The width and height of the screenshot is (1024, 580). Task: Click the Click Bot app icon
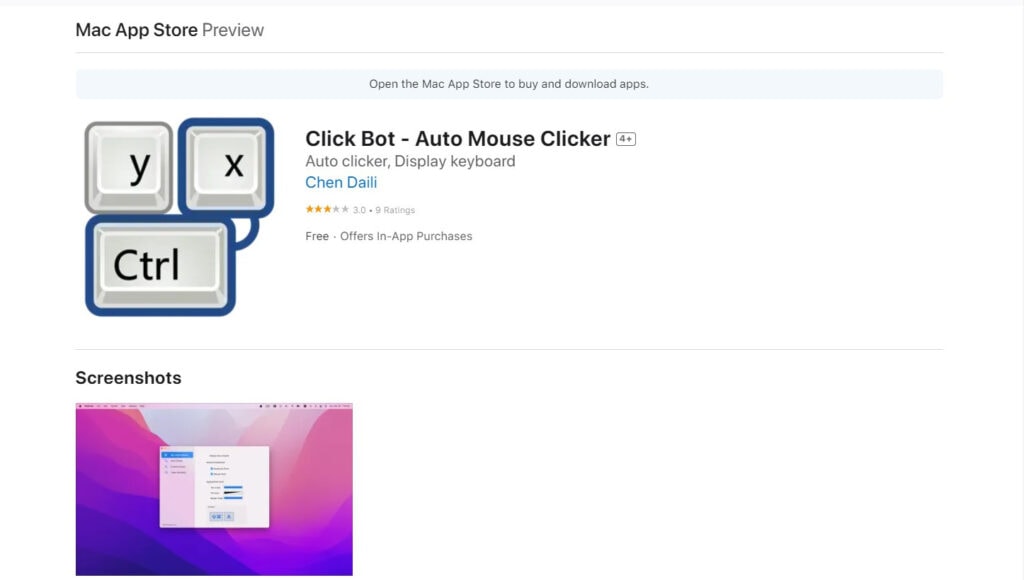(179, 217)
